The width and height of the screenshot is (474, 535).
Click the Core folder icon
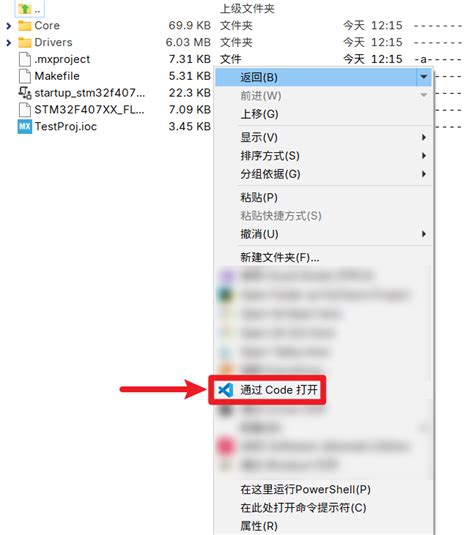coord(25,26)
